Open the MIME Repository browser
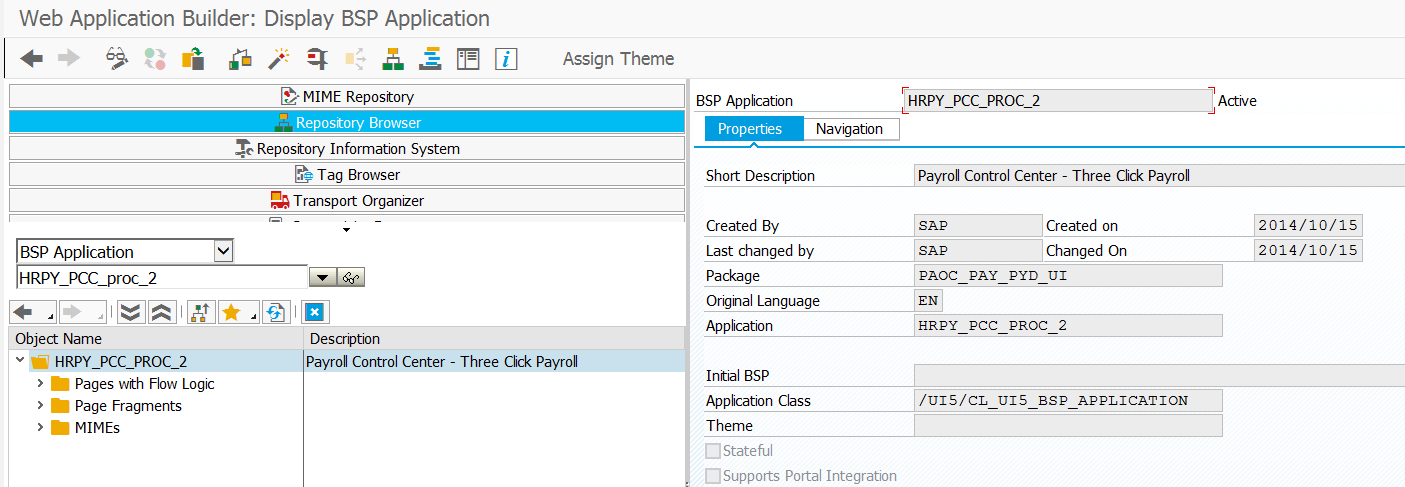The image size is (1405, 487). point(347,97)
